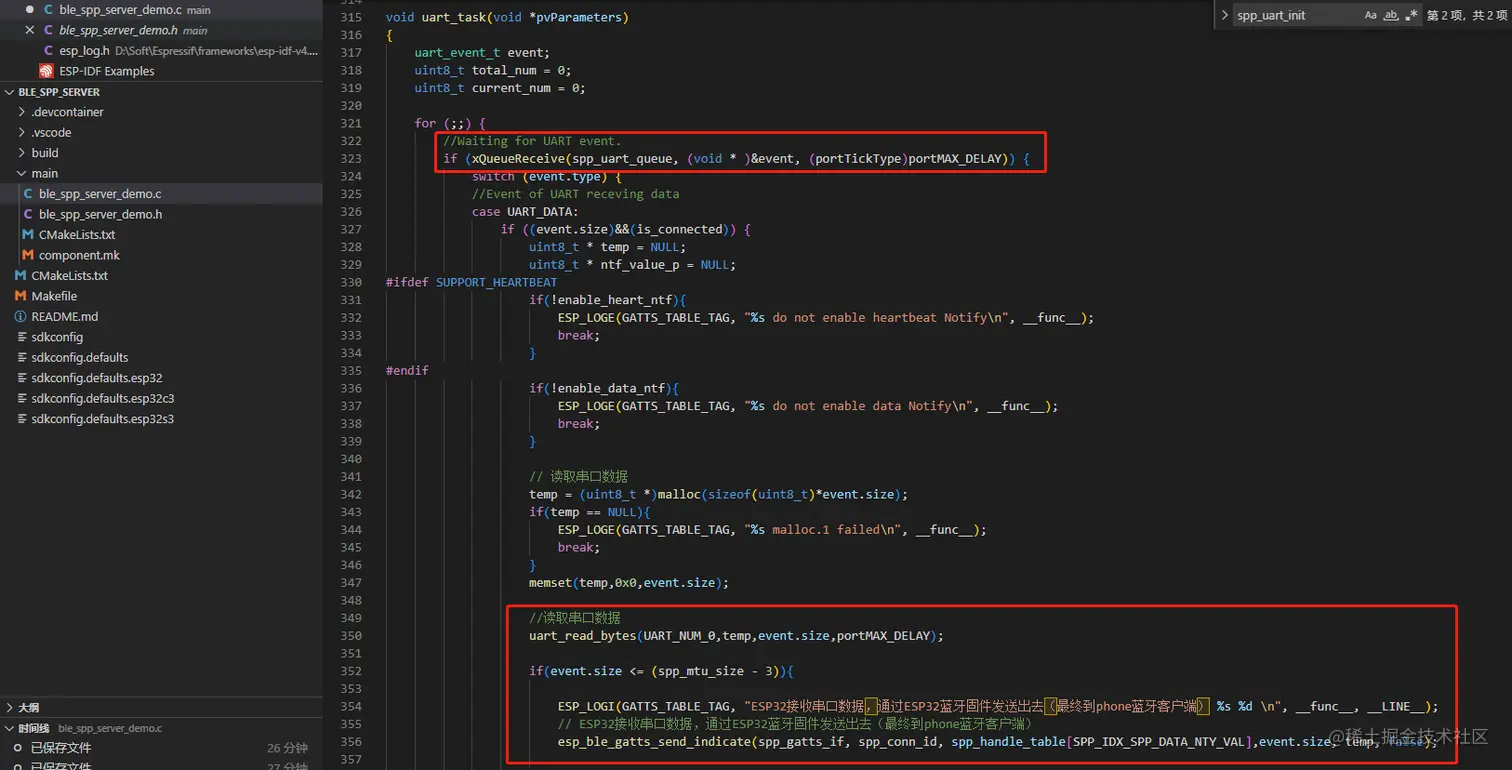Click line number 350 in the gutter
Image resolution: width=1512 pixels, height=770 pixels.
click(x=351, y=636)
